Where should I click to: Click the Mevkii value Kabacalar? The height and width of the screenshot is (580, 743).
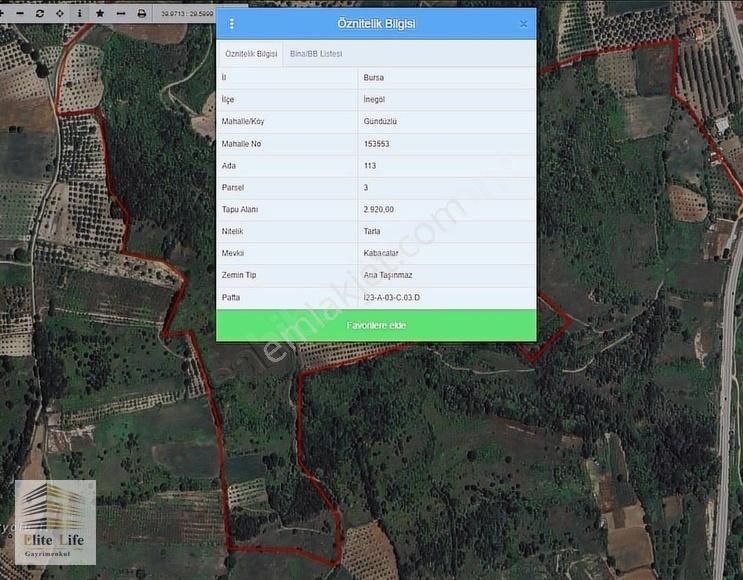[381, 253]
